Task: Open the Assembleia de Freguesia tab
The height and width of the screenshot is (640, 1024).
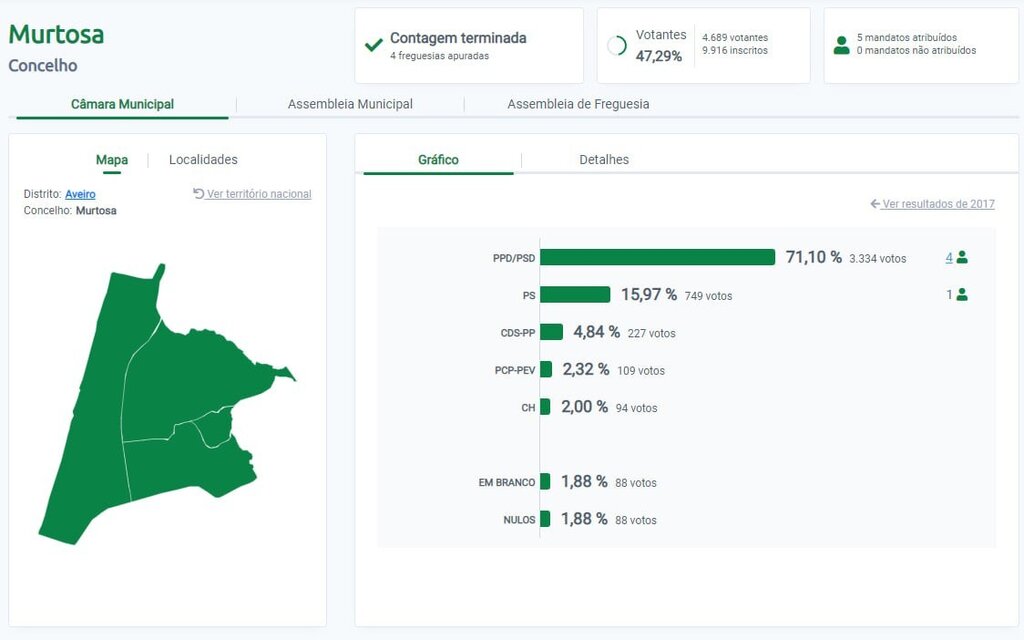Action: (x=578, y=103)
